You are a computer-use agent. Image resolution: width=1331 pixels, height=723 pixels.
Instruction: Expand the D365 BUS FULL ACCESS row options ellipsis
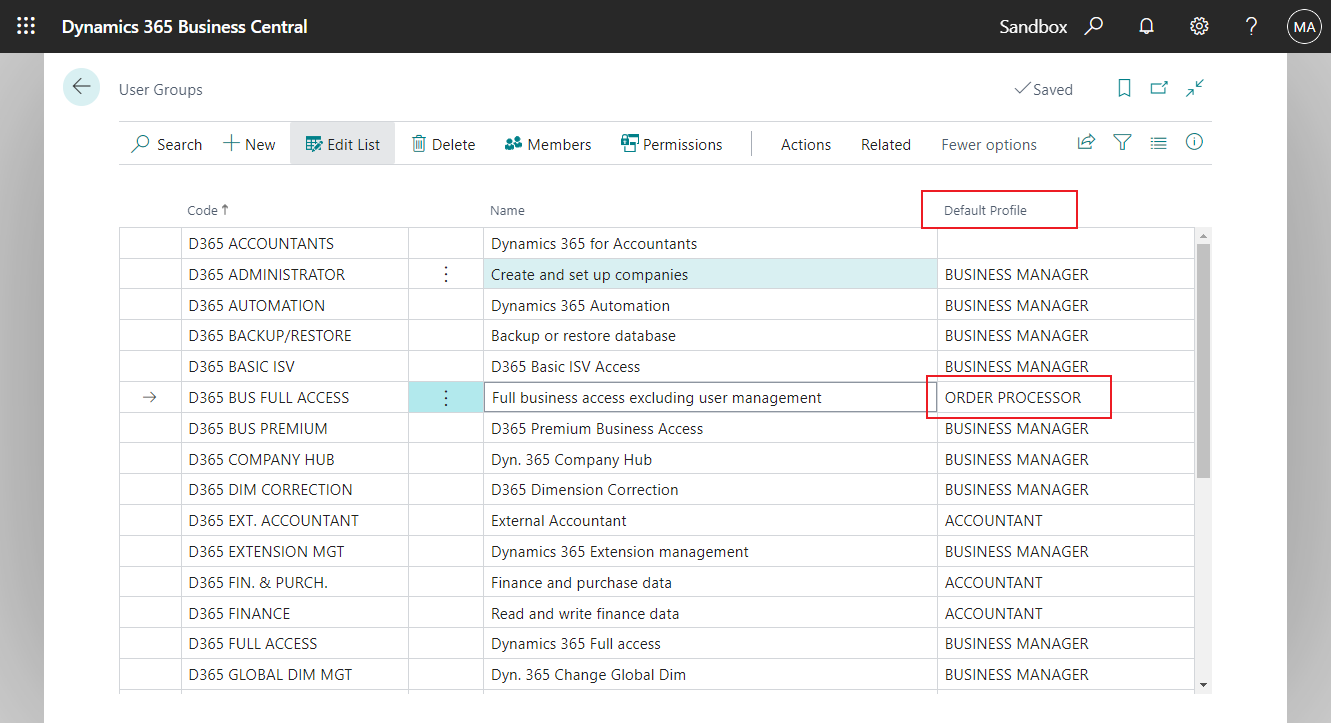445,397
